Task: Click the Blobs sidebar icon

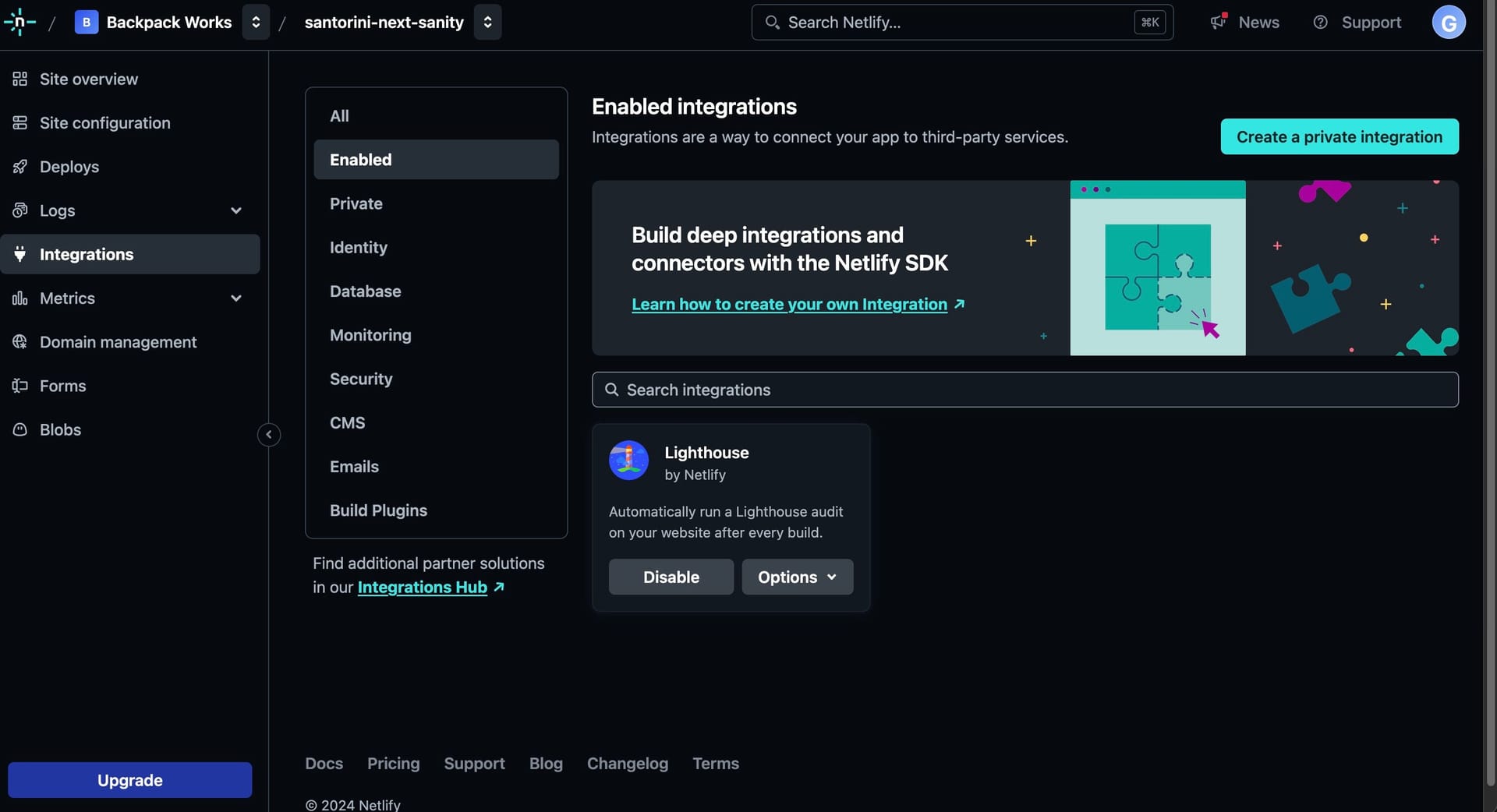Action: click(x=20, y=430)
